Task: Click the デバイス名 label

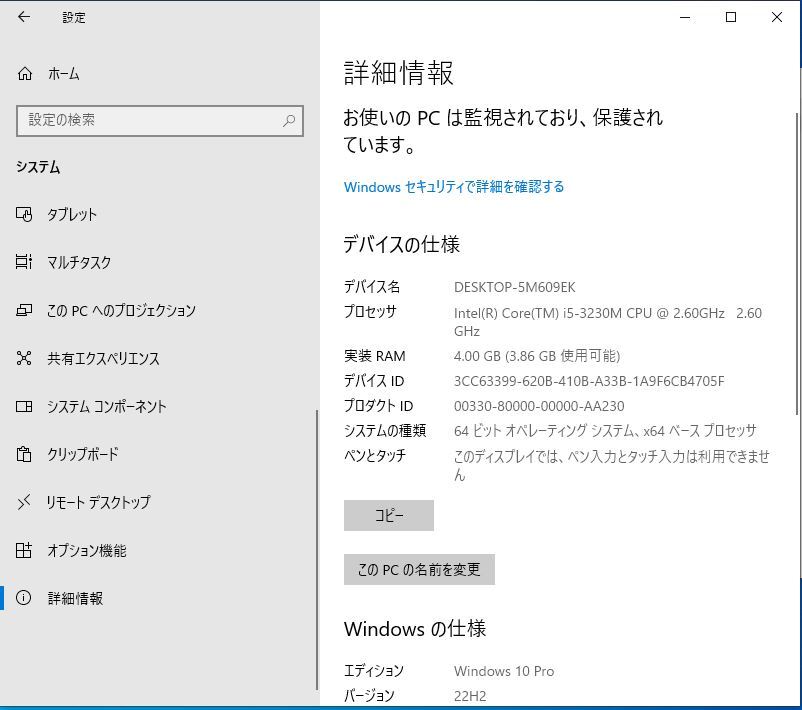Action: tap(372, 287)
